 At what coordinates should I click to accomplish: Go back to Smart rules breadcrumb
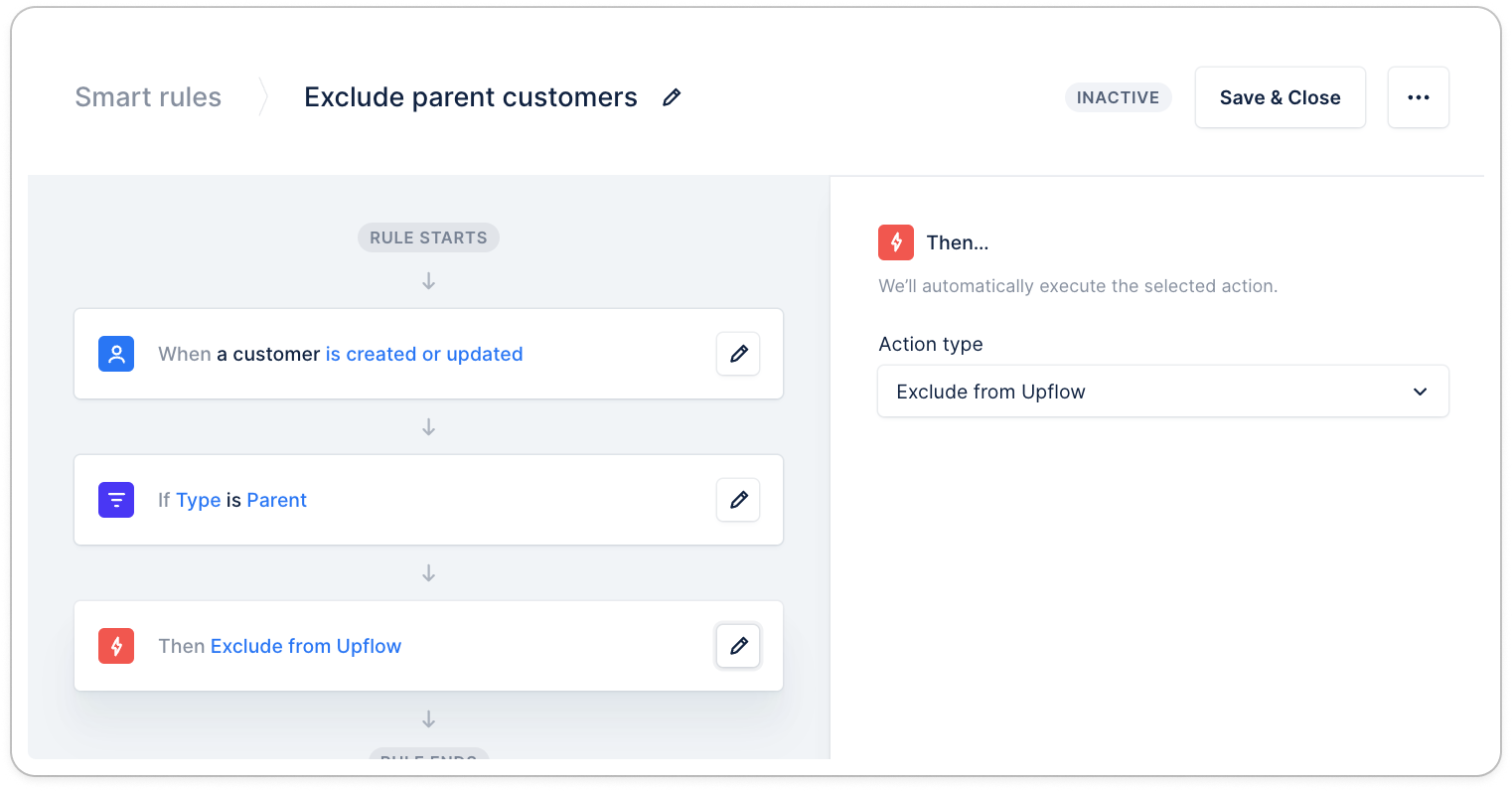point(148,97)
